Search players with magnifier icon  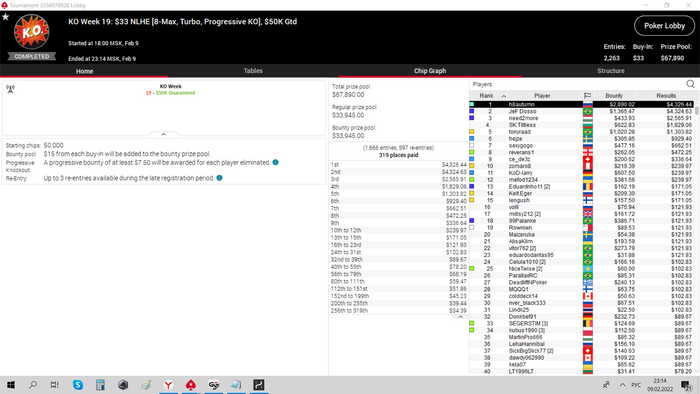pyautogui.click(x=690, y=84)
